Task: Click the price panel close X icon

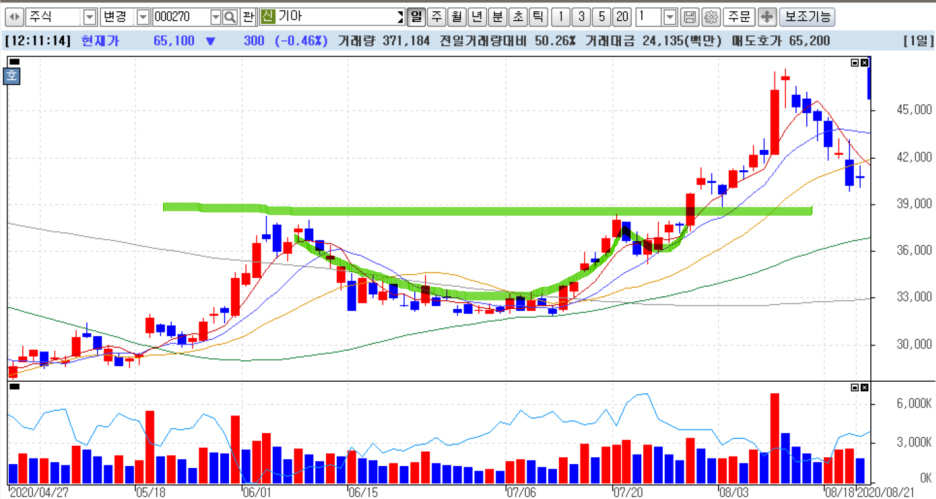Action: click(x=864, y=62)
